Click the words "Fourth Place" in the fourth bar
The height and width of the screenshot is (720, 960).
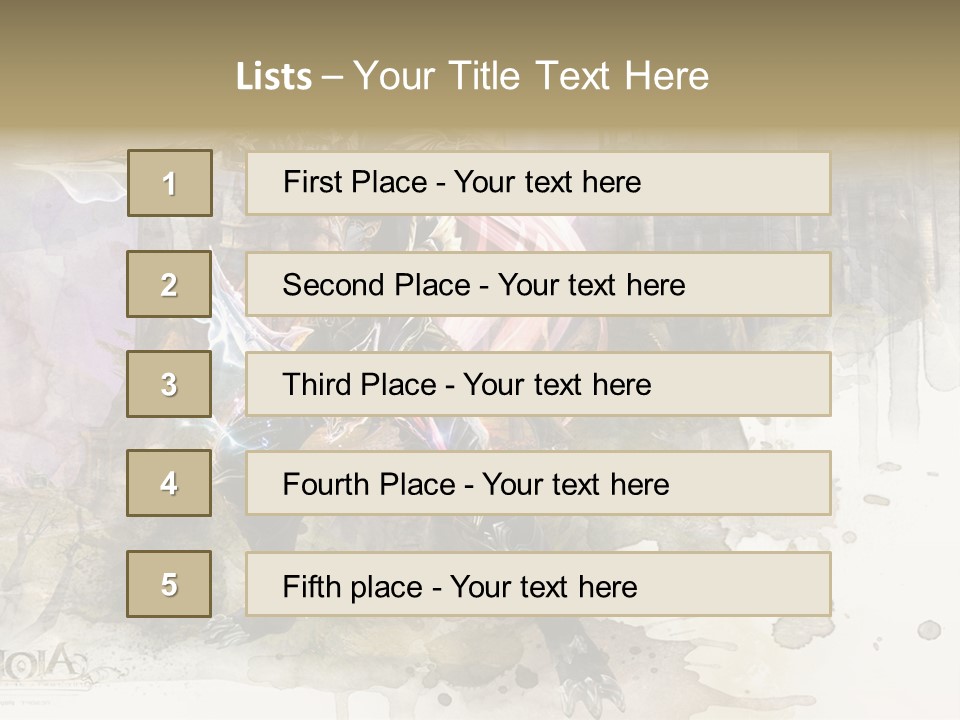[x=369, y=484]
